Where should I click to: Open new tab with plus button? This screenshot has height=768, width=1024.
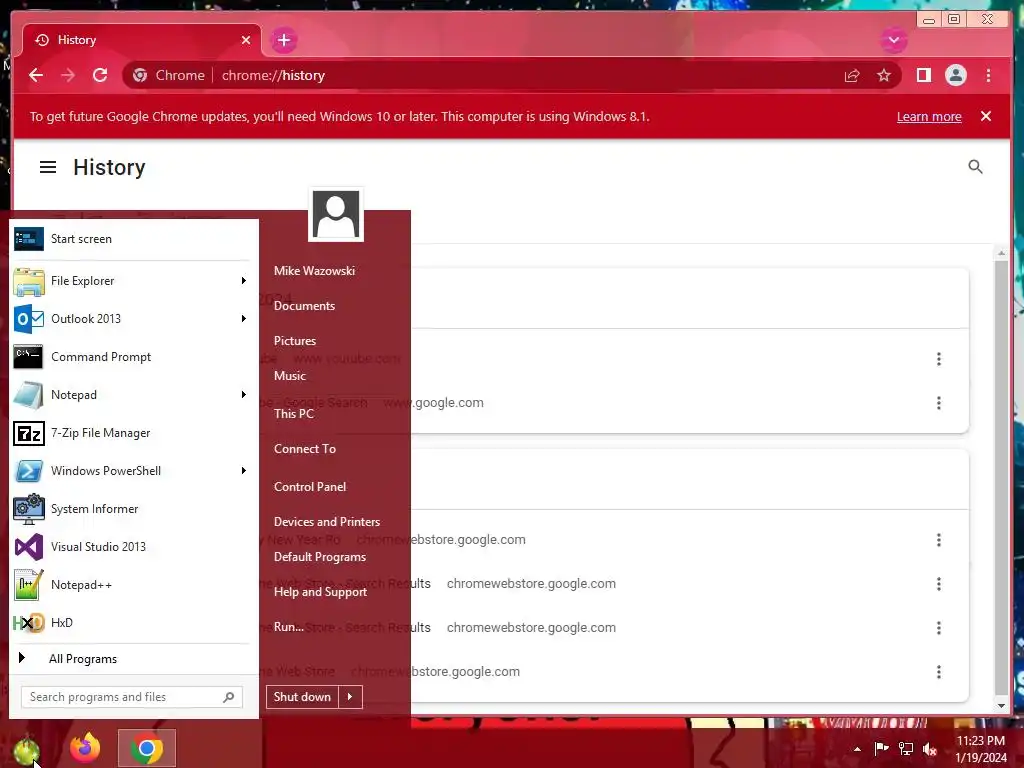click(x=283, y=40)
